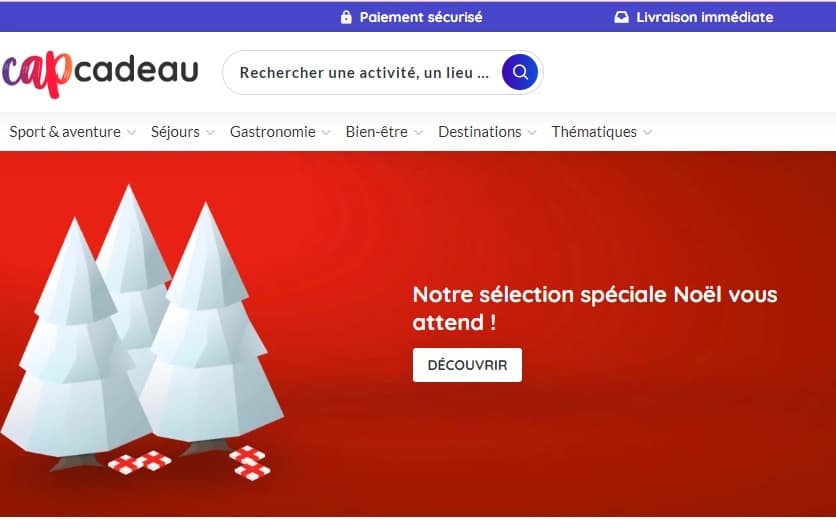Expand the Bien-être dropdown arrow
This screenshot has height=520, width=836.
(x=419, y=132)
